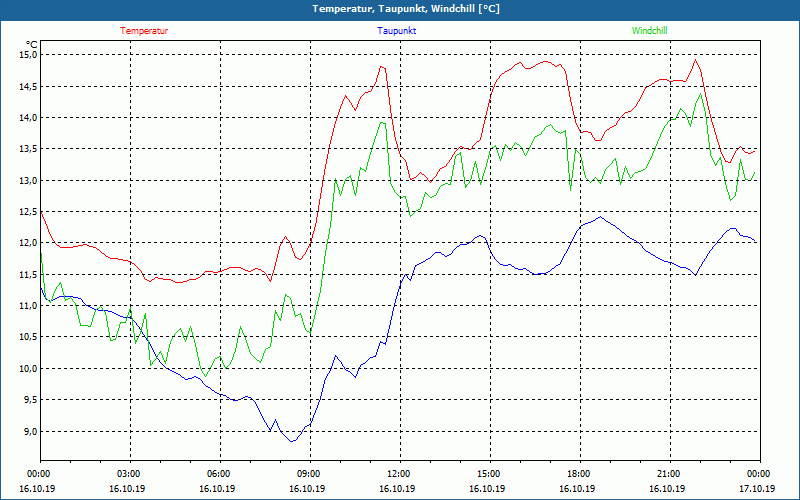Click the 14,0 y-axis label
800x500 pixels.
(x=29, y=117)
